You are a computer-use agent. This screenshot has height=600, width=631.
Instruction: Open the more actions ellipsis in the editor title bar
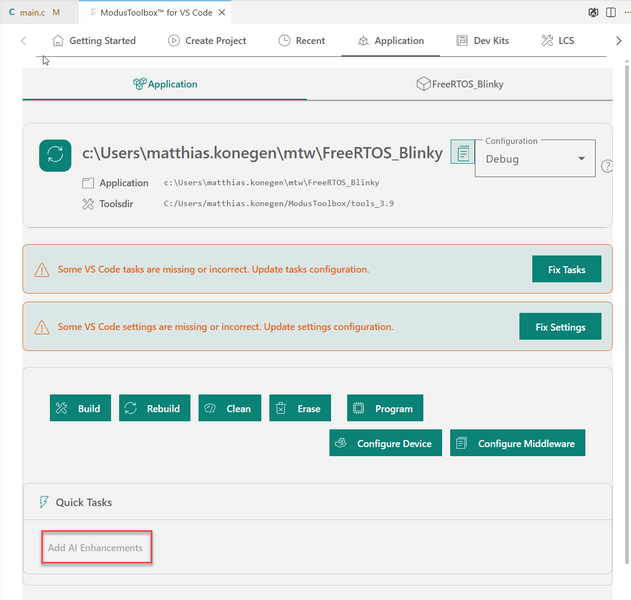(x=627, y=12)
